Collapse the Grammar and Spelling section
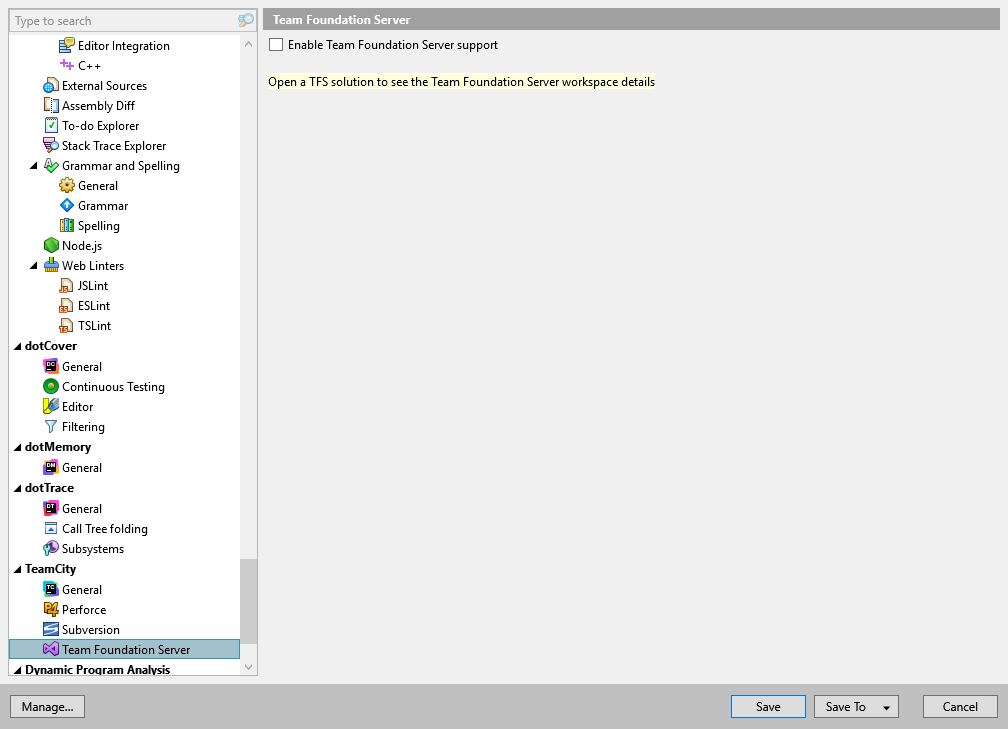The width and height of the screenshot is (1008, 729). tap(33, 165)
